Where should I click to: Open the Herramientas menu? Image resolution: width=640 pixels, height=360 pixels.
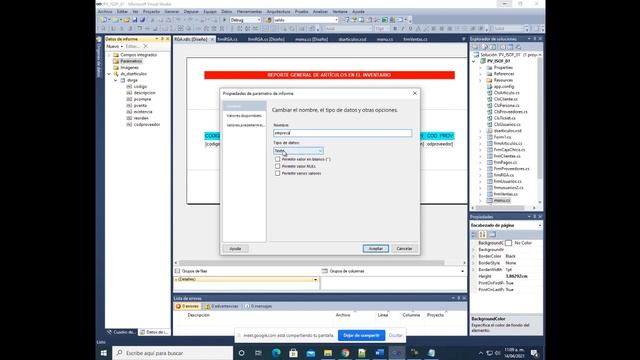[x=249, y=12]
